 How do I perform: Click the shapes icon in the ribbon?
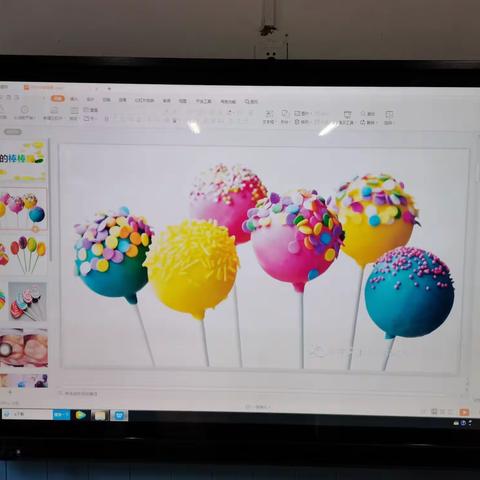[x=285, y=114]
